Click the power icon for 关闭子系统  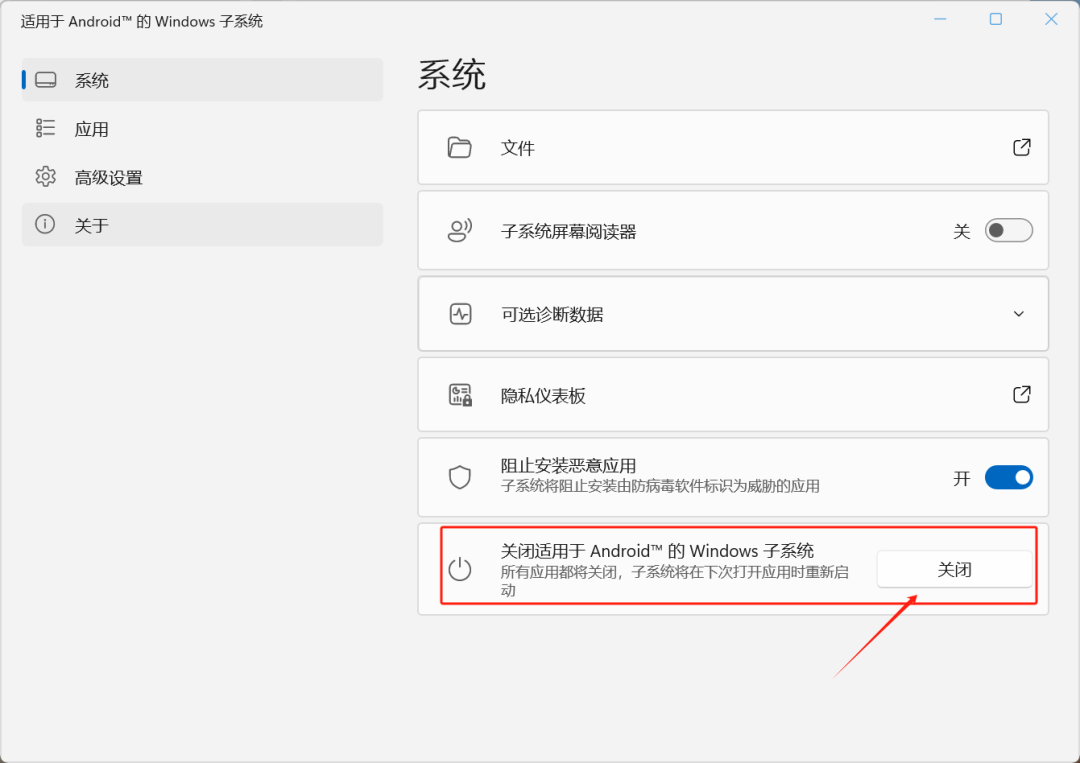coord(460,570)
